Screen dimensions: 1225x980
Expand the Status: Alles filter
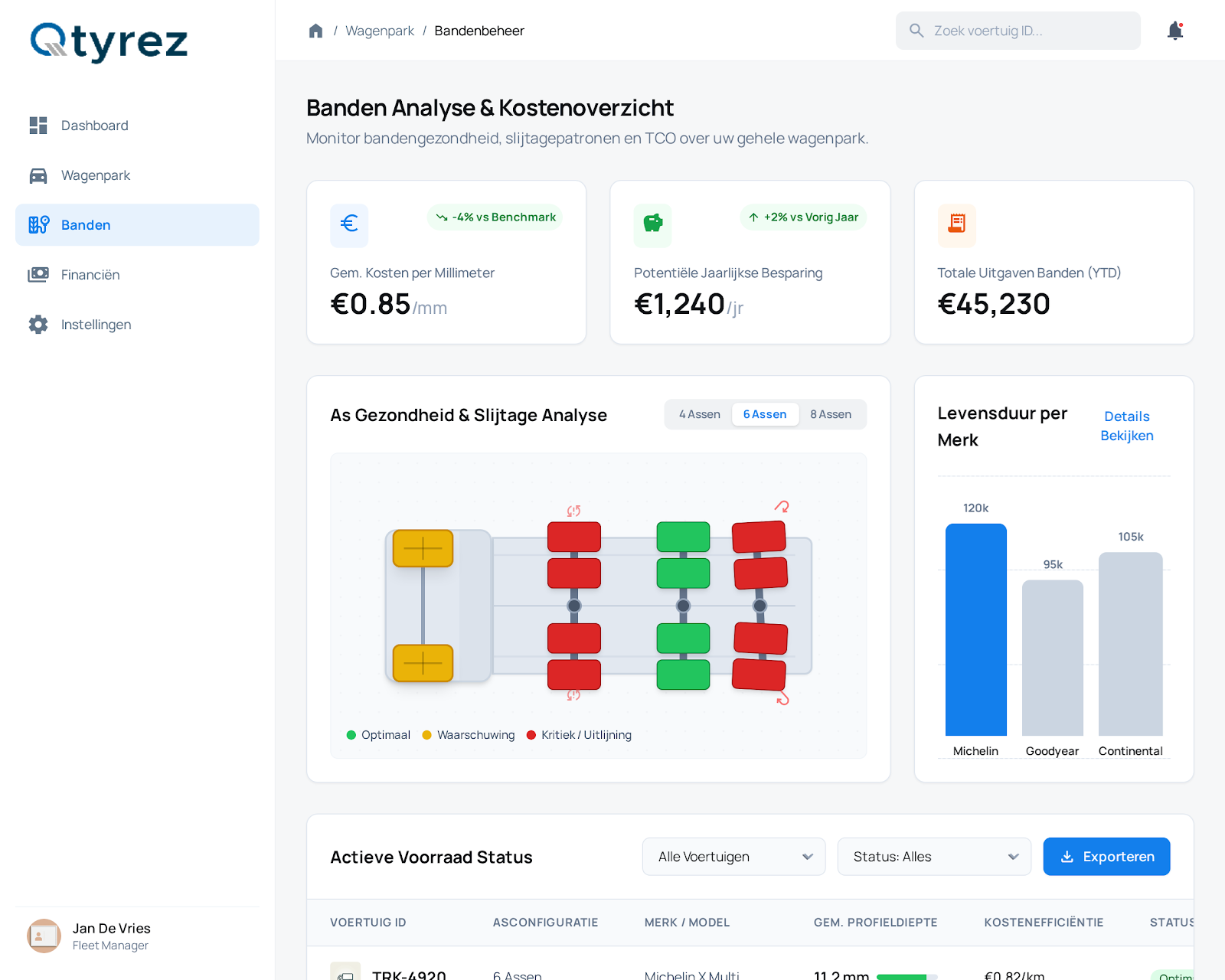click(933, 856)
